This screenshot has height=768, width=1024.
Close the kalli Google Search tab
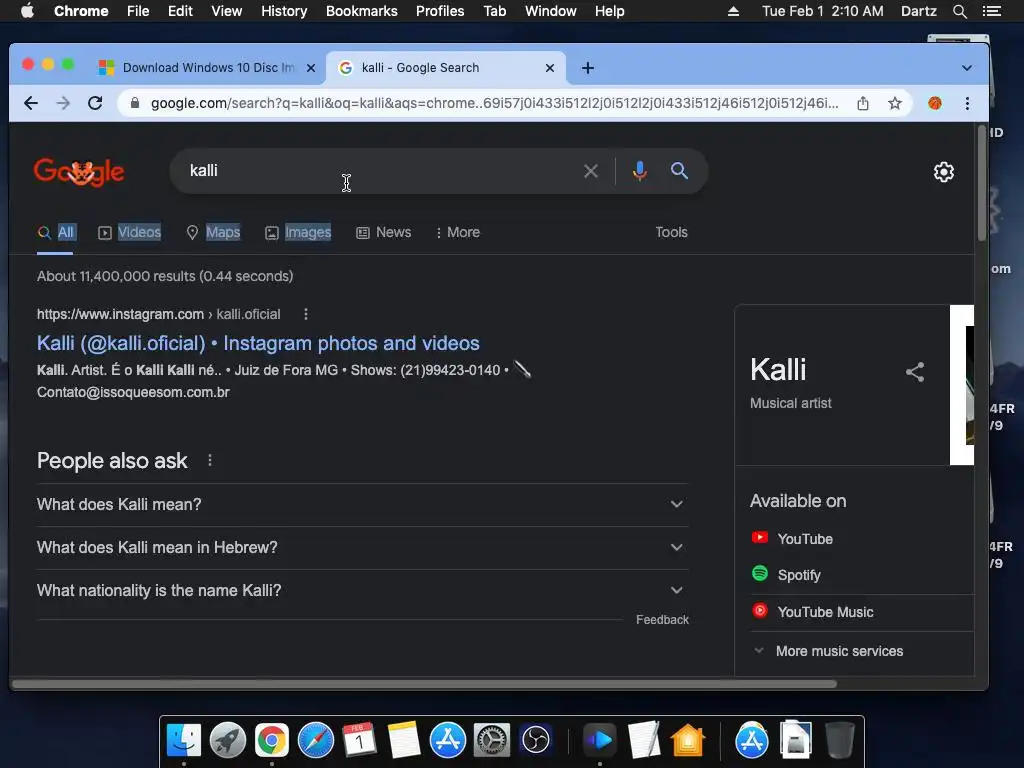pos(550,68)
